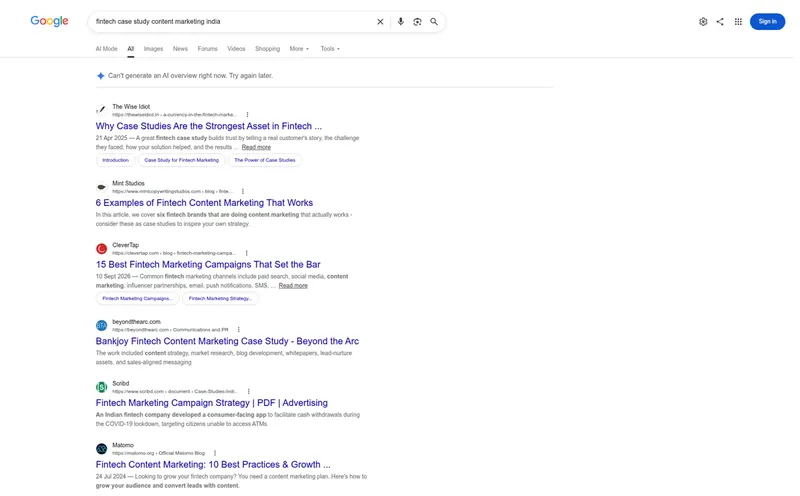Open options menu for The Wise Idiot result
800x496 pixels.
coord(247,115)
